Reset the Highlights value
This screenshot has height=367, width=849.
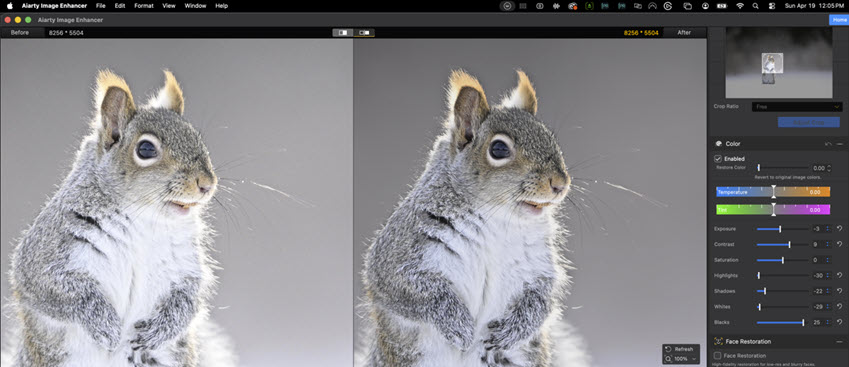click(839, 276)
